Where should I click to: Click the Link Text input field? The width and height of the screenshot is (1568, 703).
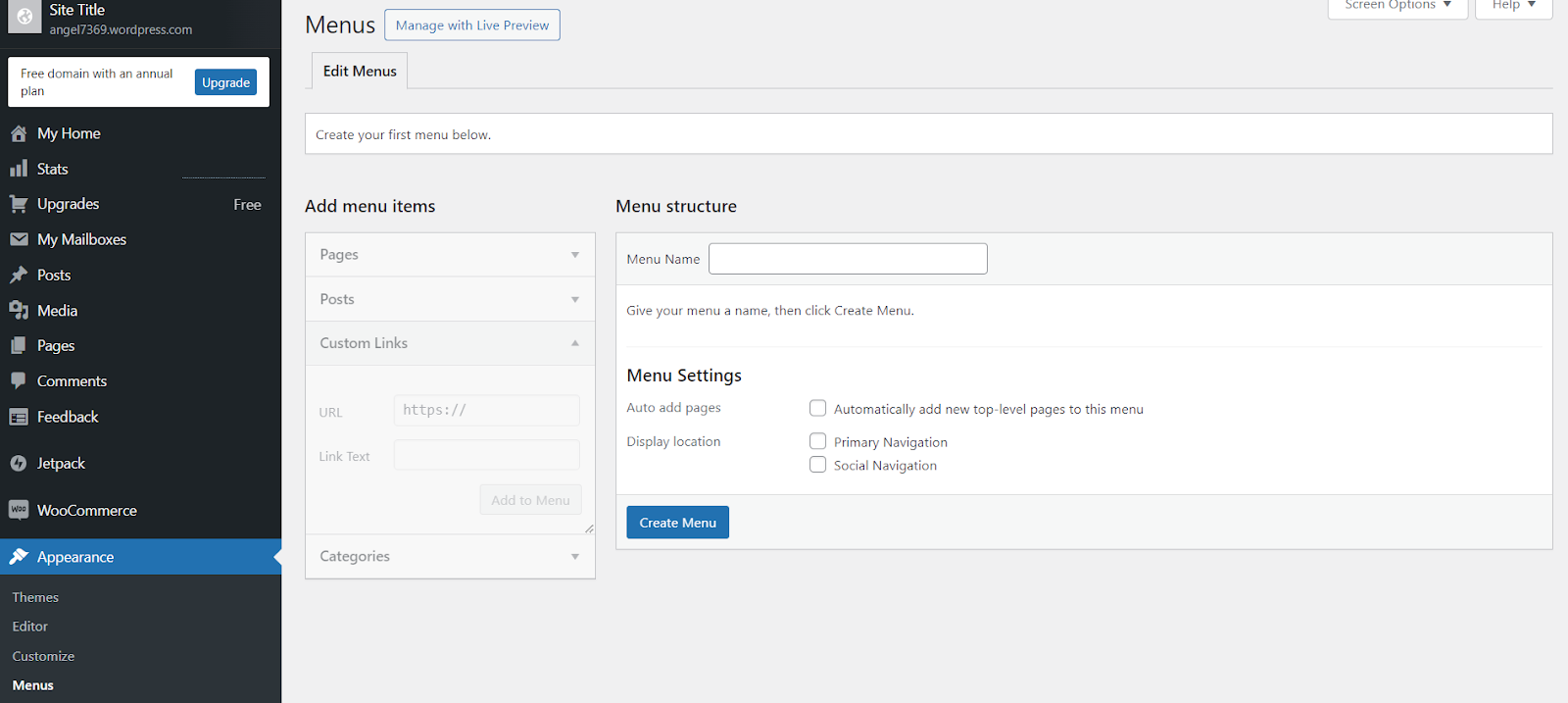tap(487, 455)
